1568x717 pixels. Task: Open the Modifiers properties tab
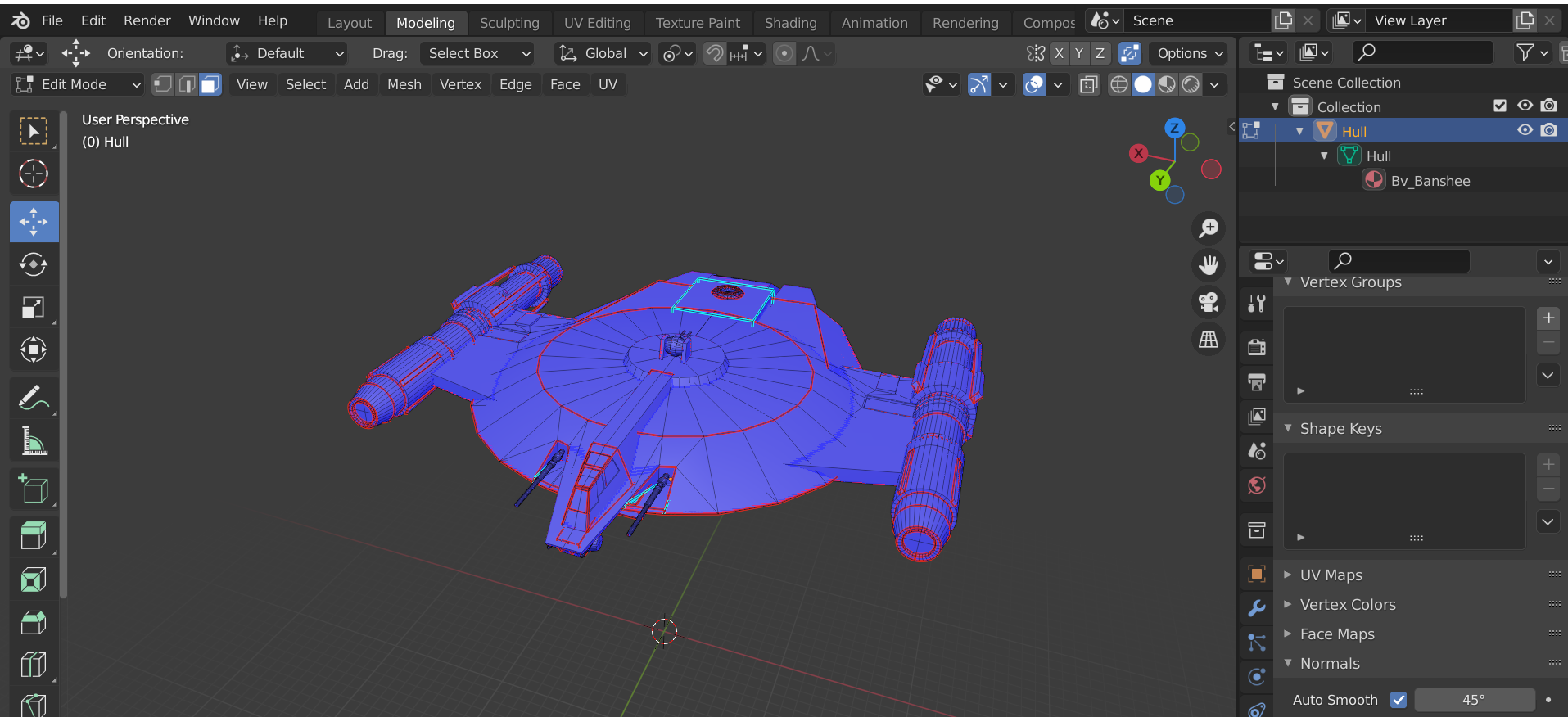click(1257, 608)
